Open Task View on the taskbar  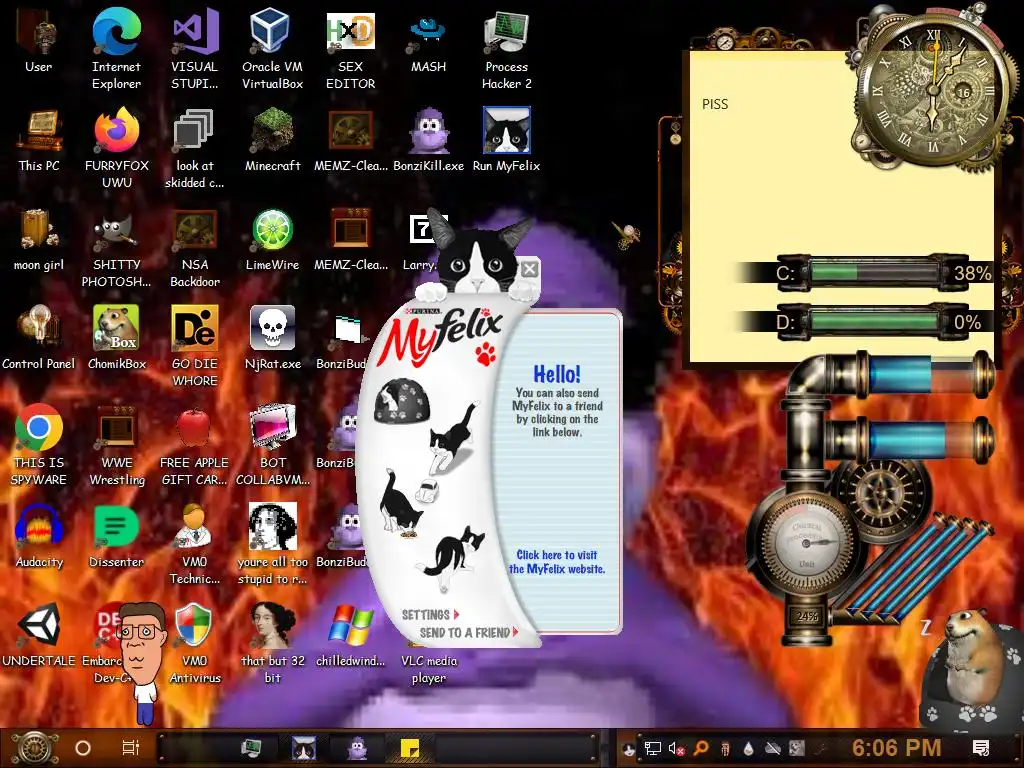[x=131, y=748]
